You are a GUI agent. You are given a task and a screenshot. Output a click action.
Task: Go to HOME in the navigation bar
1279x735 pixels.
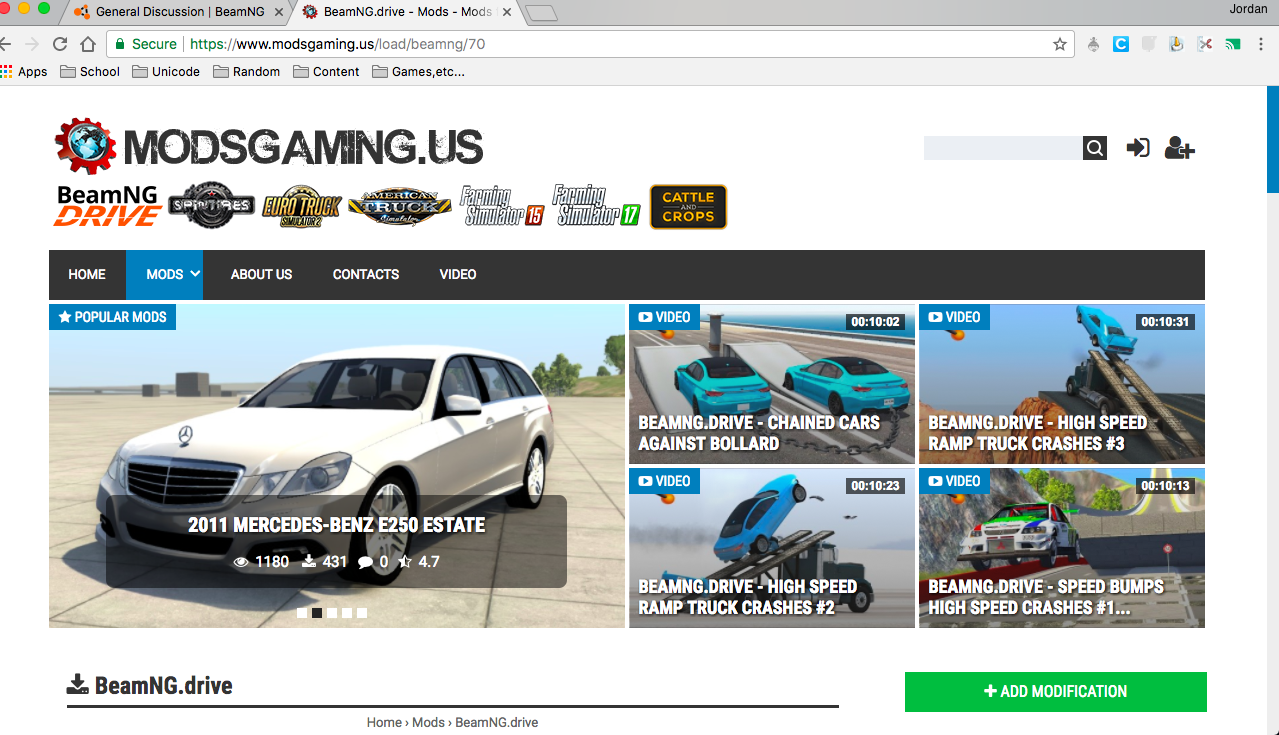click(87, 274)
